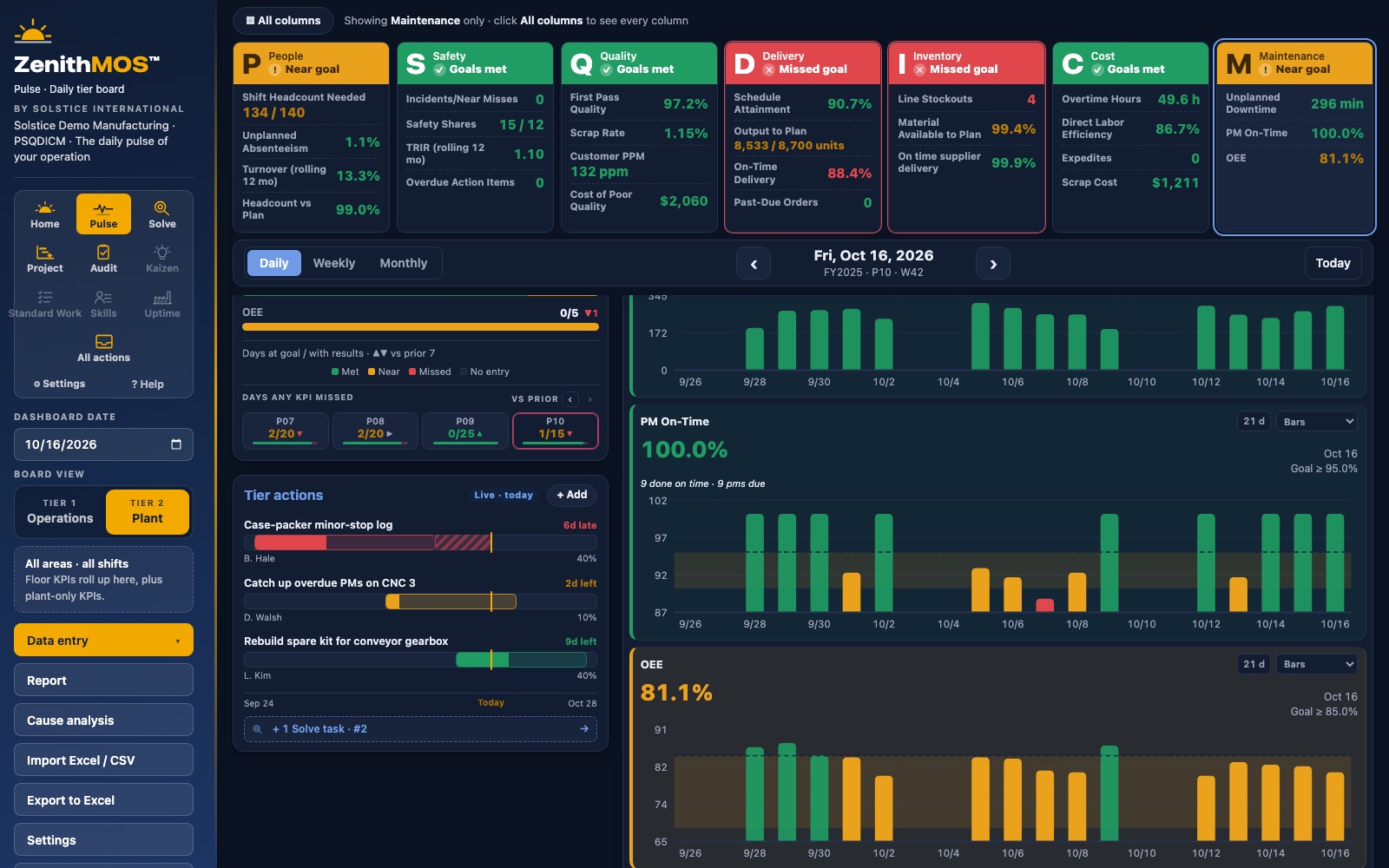Open the Settings gear link under All actions

pos(59,384)
